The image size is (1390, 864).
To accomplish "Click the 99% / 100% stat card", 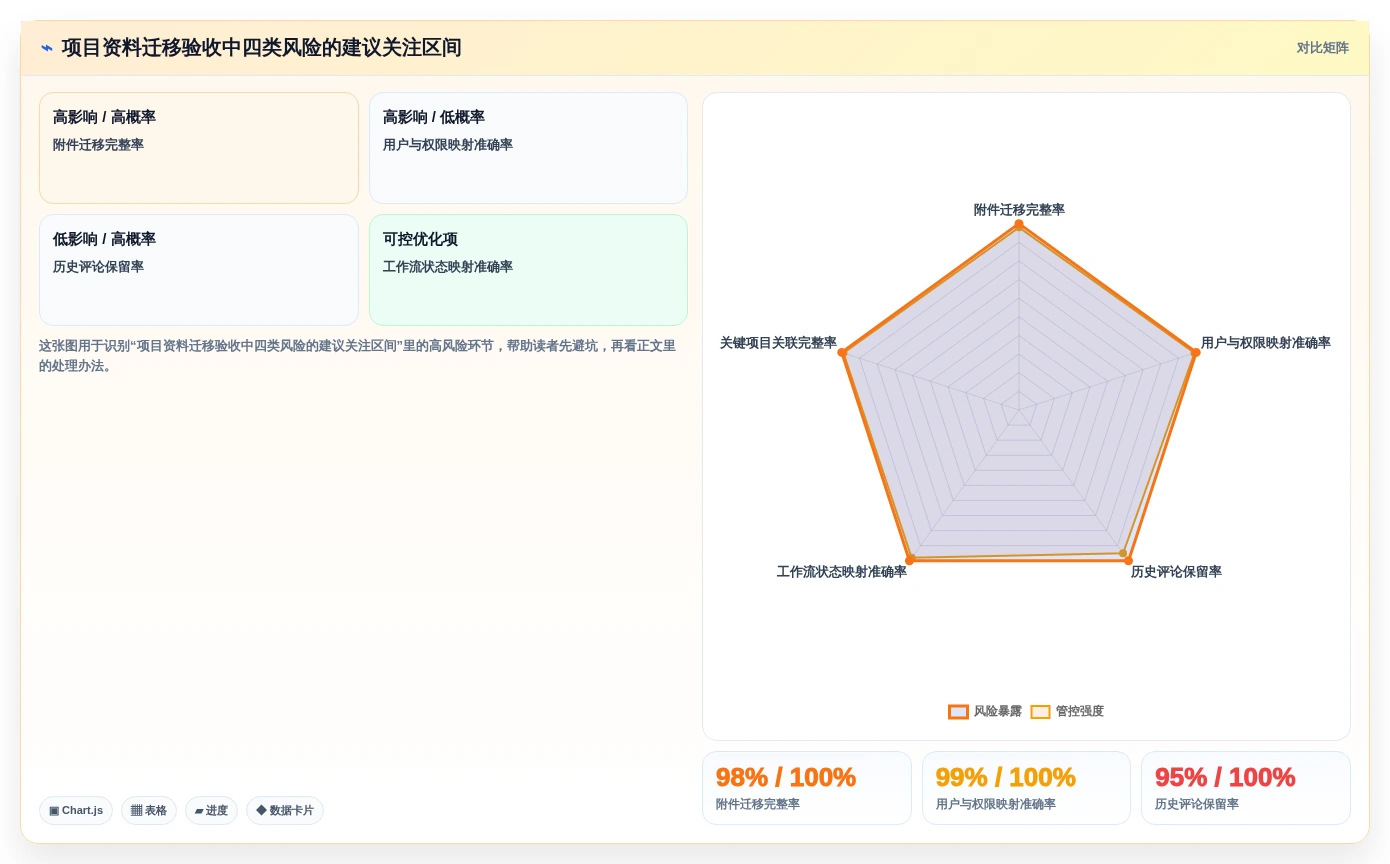I will point(1026,788).
